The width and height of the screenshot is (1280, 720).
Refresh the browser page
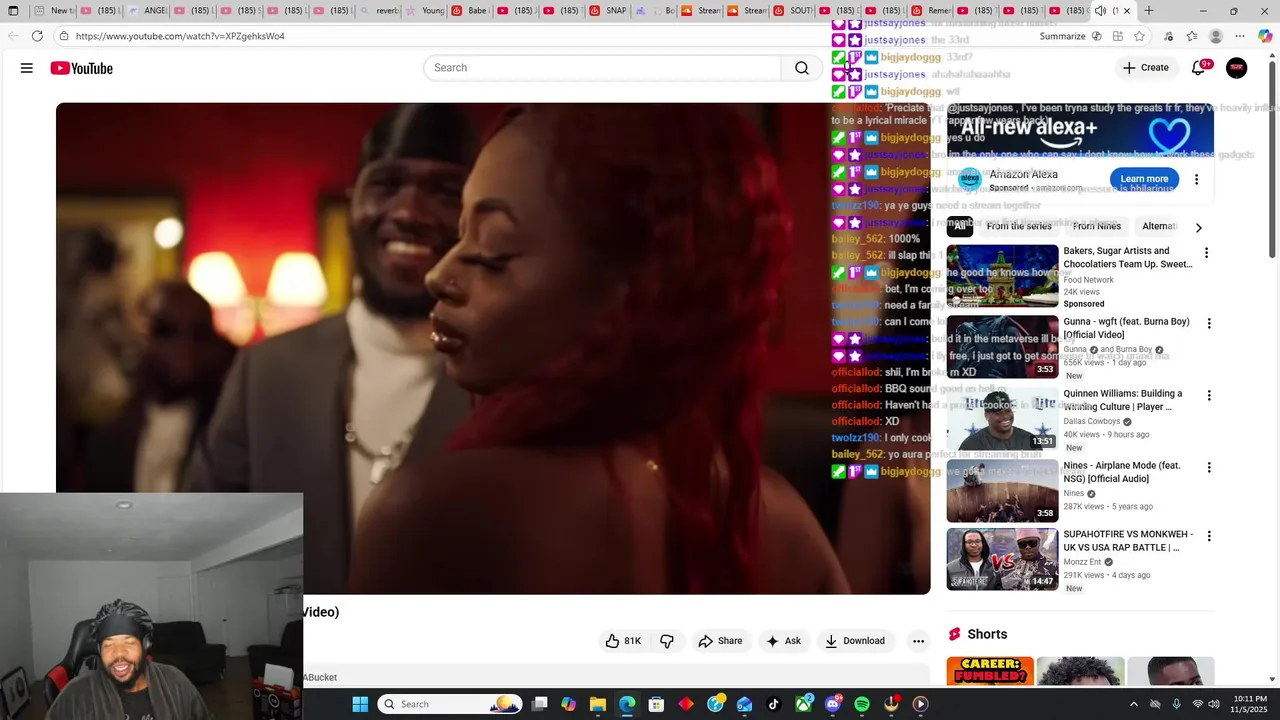(x=37, y=36)
